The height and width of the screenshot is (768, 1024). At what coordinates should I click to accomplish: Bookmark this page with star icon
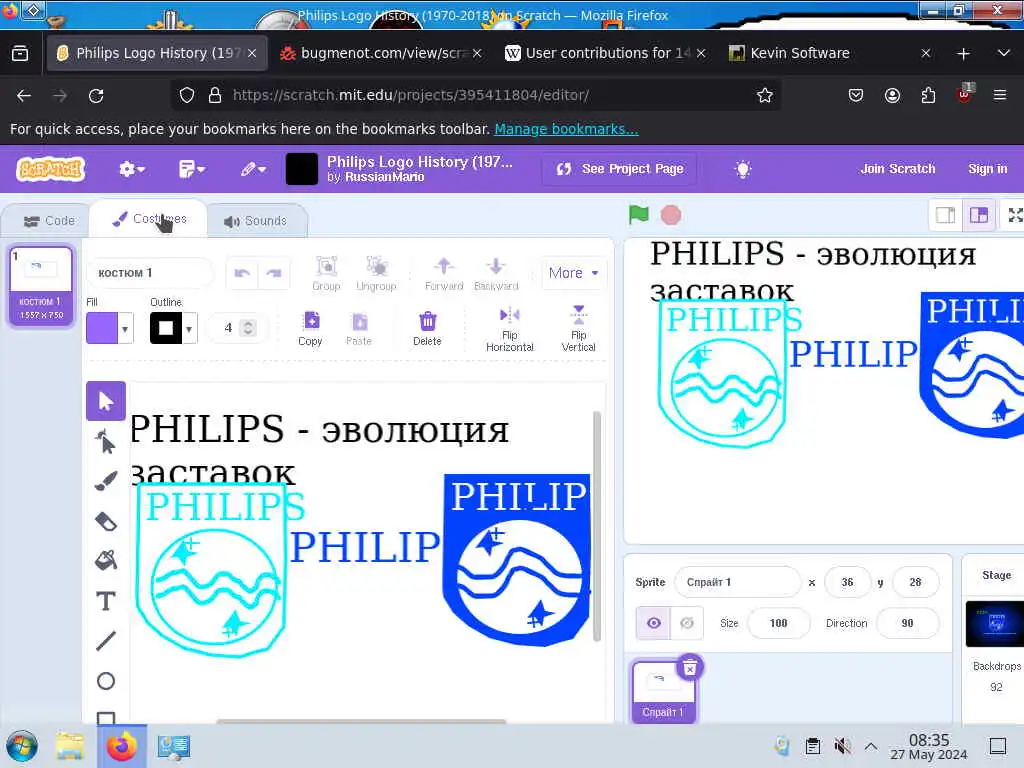pos(765,95)
